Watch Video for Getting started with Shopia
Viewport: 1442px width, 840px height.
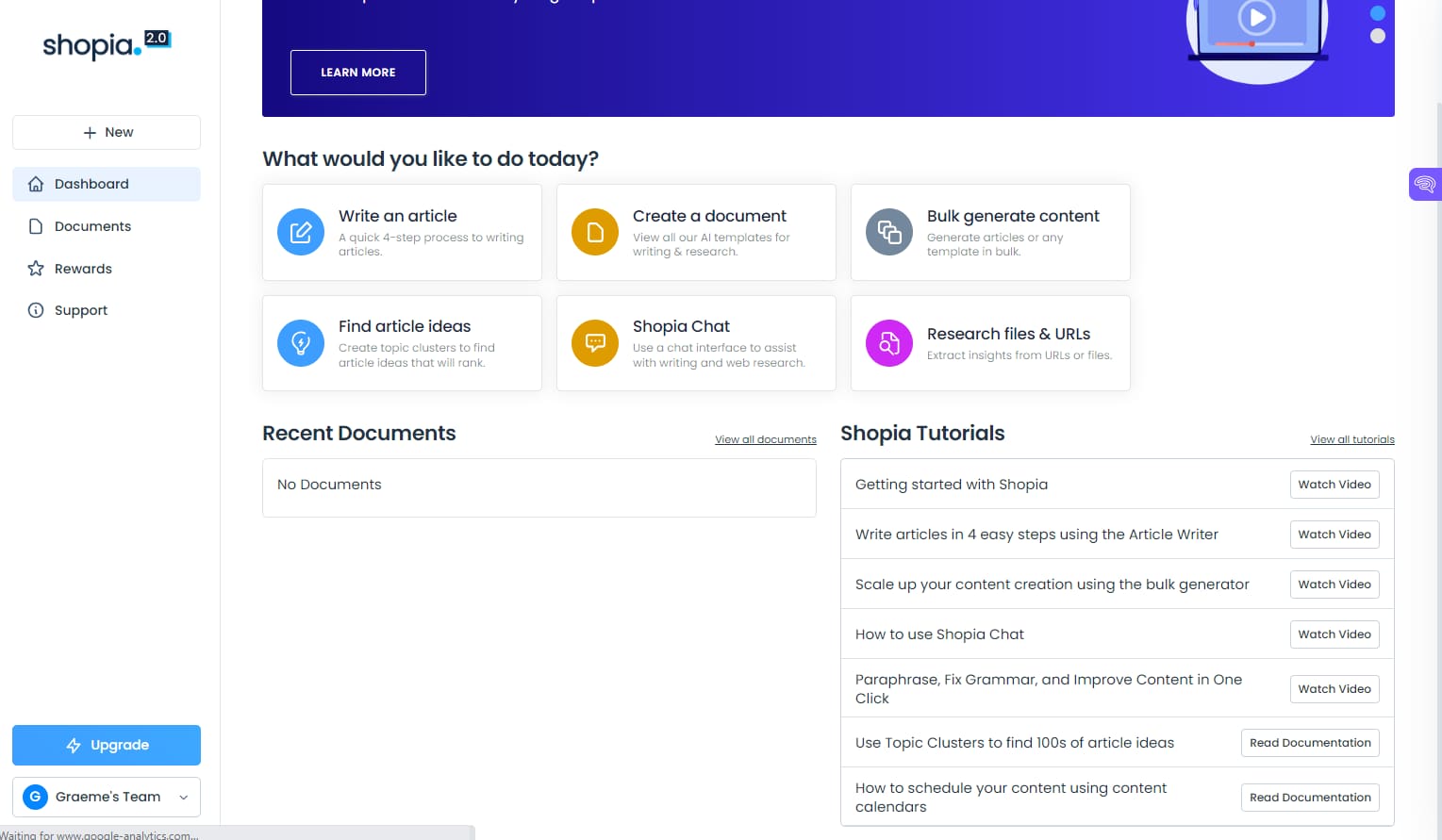pos(1334,484)
